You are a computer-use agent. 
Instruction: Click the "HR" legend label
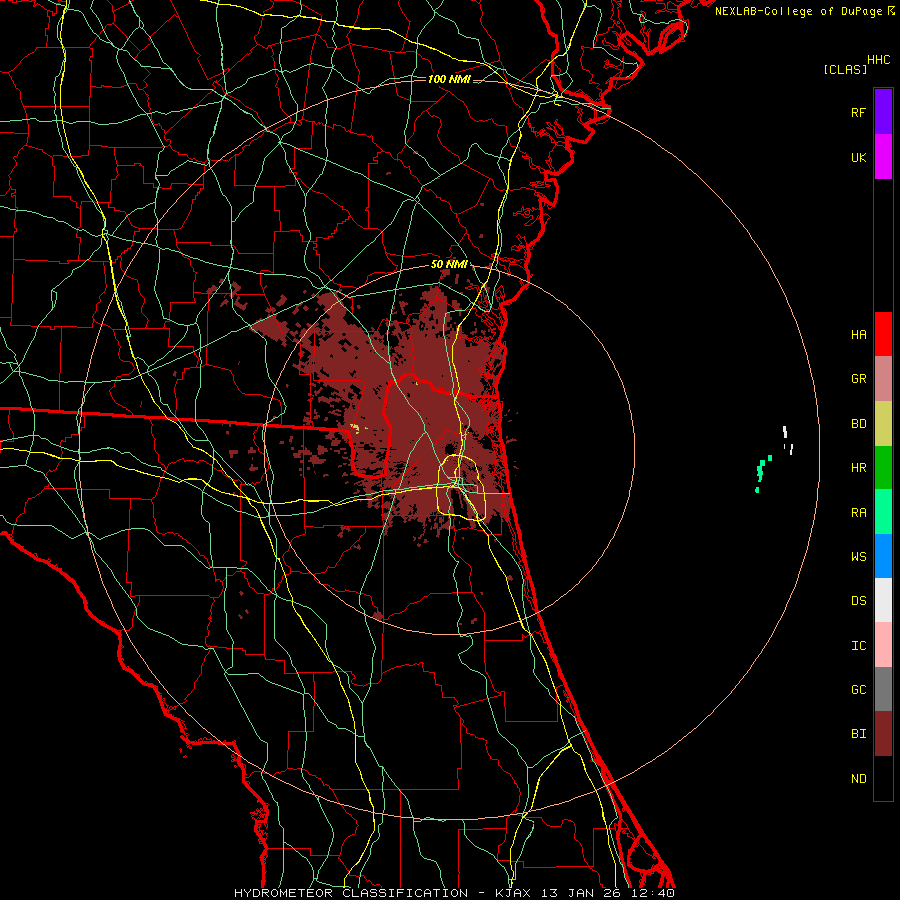(858, 468)
